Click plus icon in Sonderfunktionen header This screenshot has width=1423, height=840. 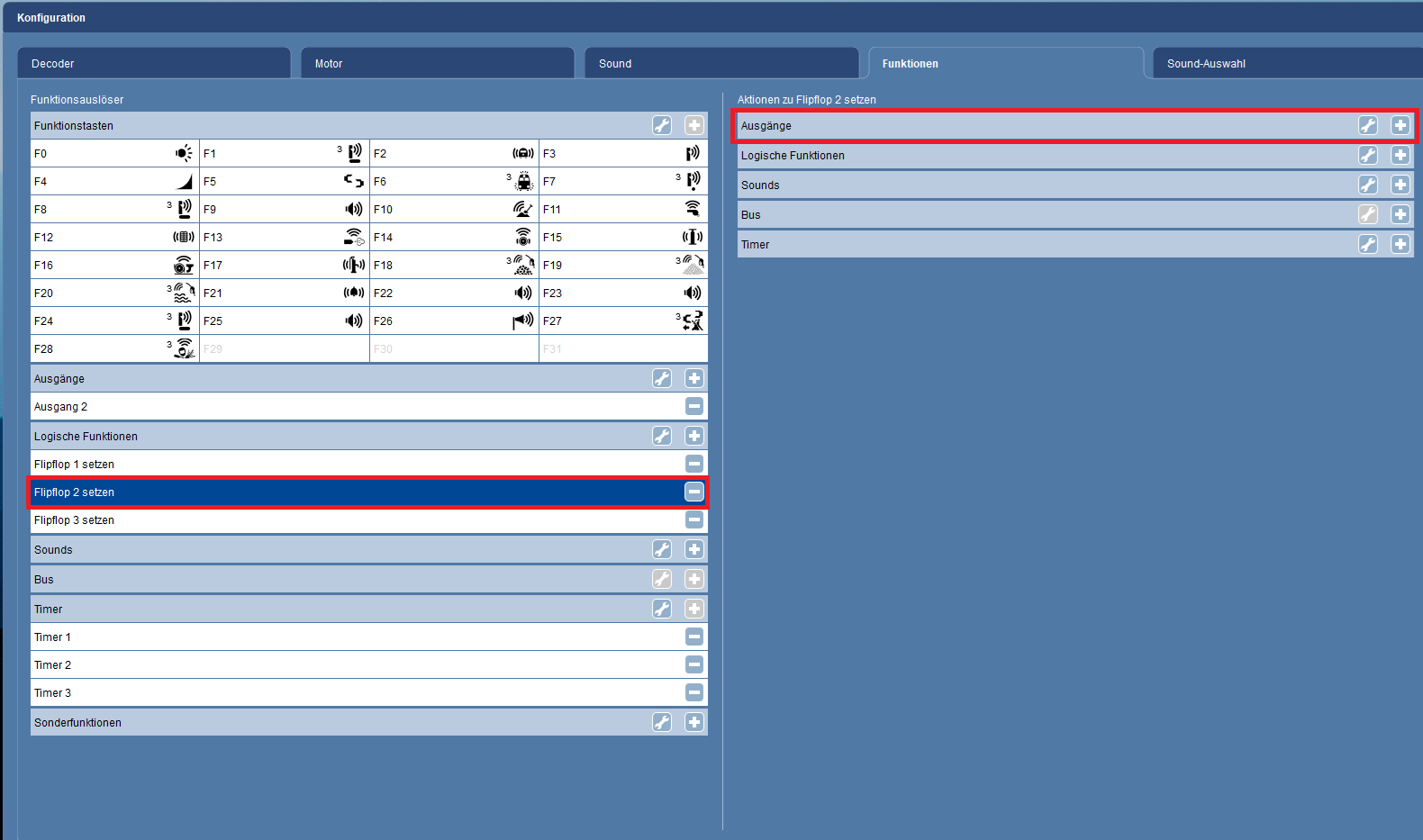point(693,722)
